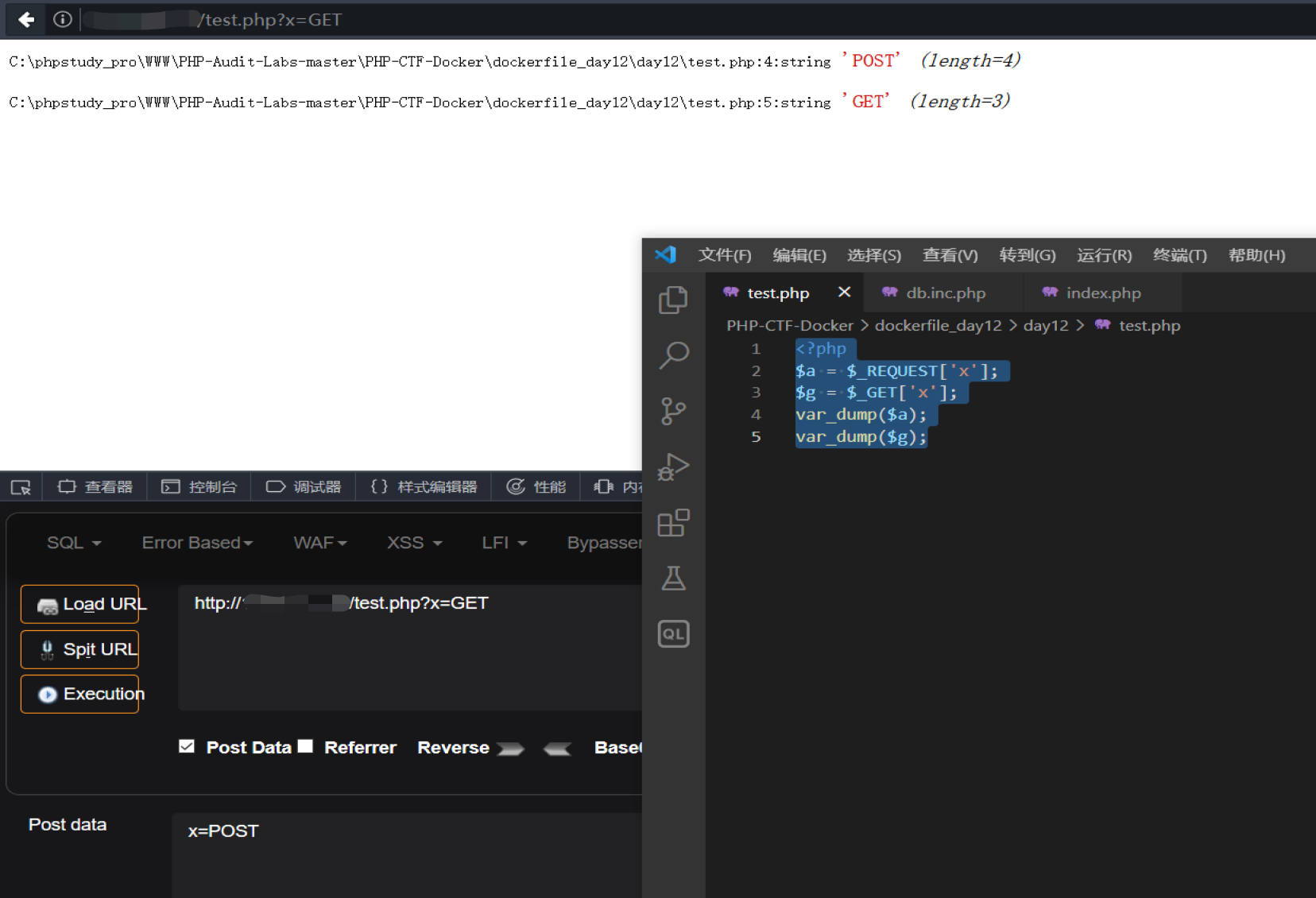The width and height of the screenshot is (1316, 898).
Task: Click the Execution button
Action: click(x=80, y=694)
